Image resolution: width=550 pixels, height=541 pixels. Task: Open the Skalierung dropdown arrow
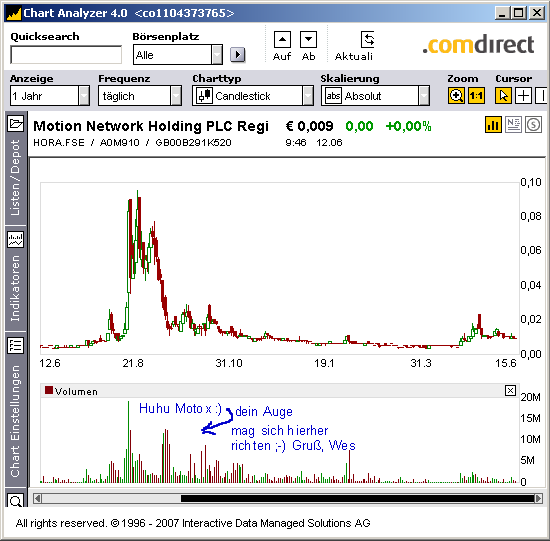(x=424, y=95)
